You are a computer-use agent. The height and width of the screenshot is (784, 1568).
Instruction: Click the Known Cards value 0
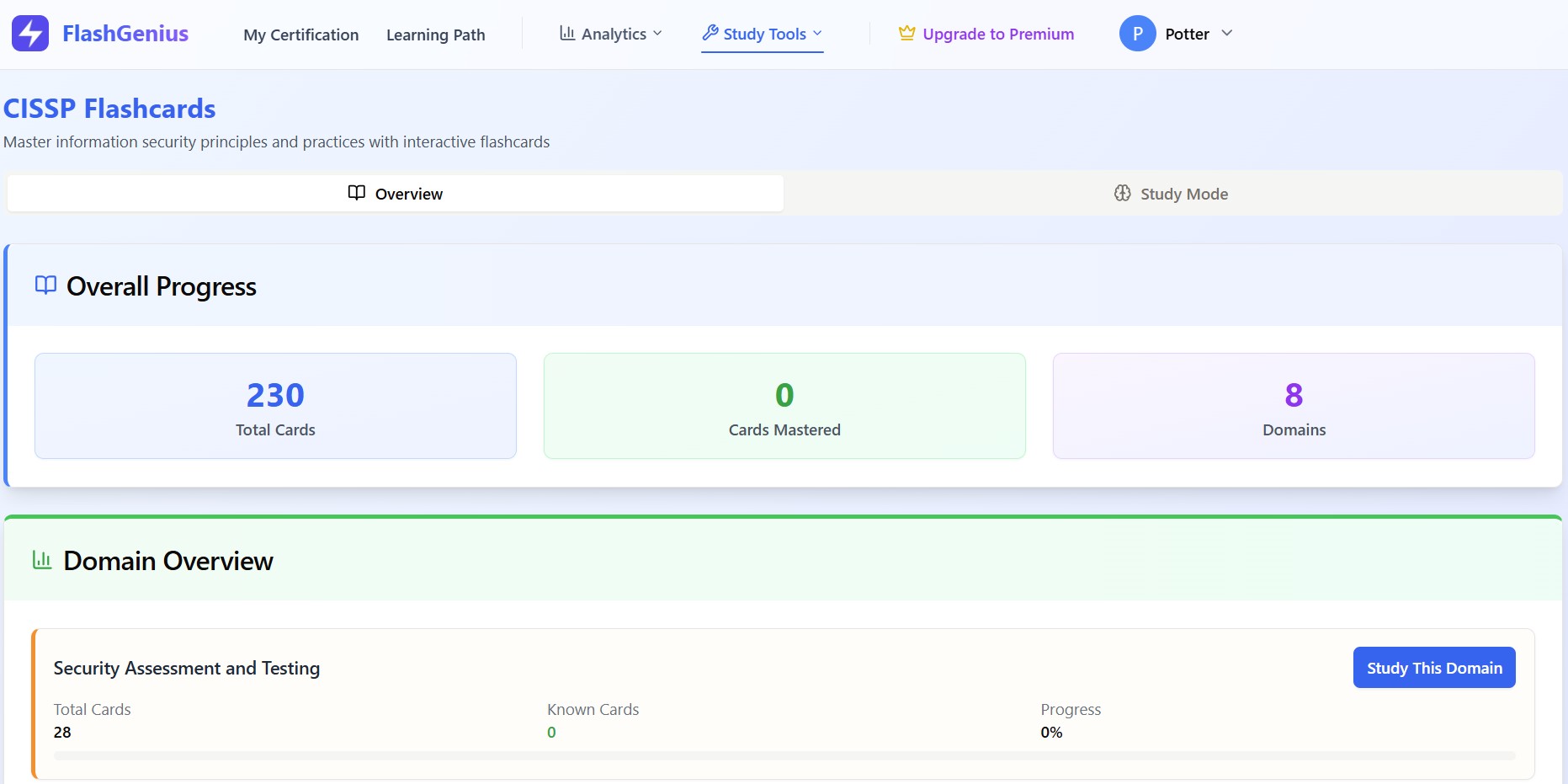click(x=551, y=732)
